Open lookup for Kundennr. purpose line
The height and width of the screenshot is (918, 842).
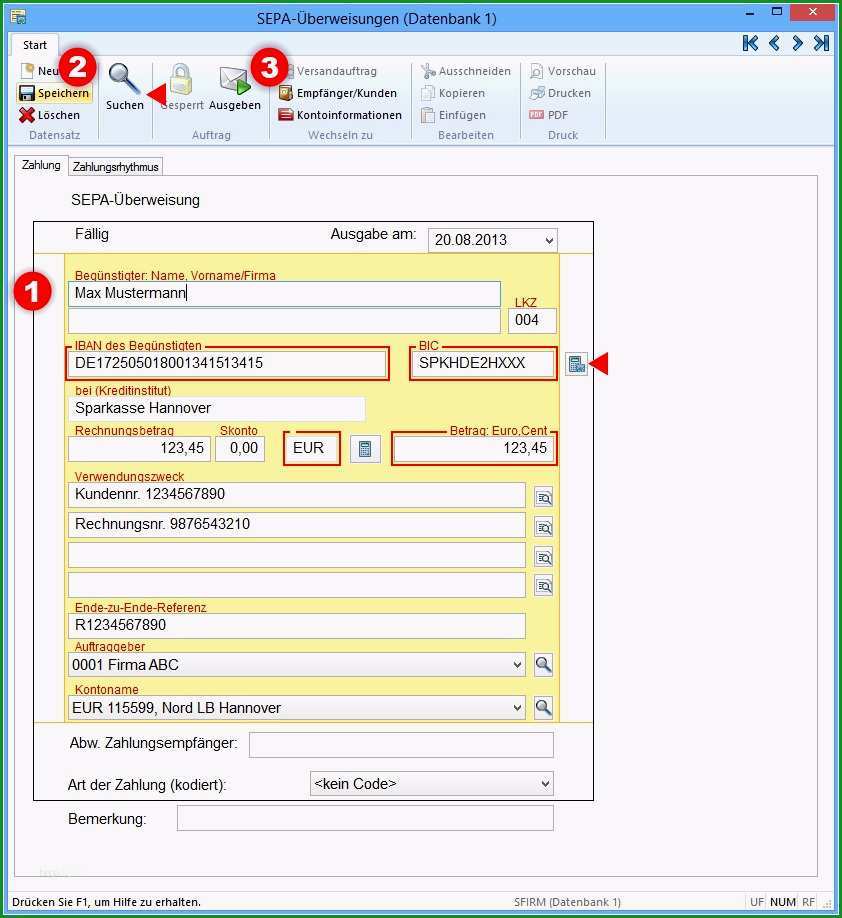(544, 498)
